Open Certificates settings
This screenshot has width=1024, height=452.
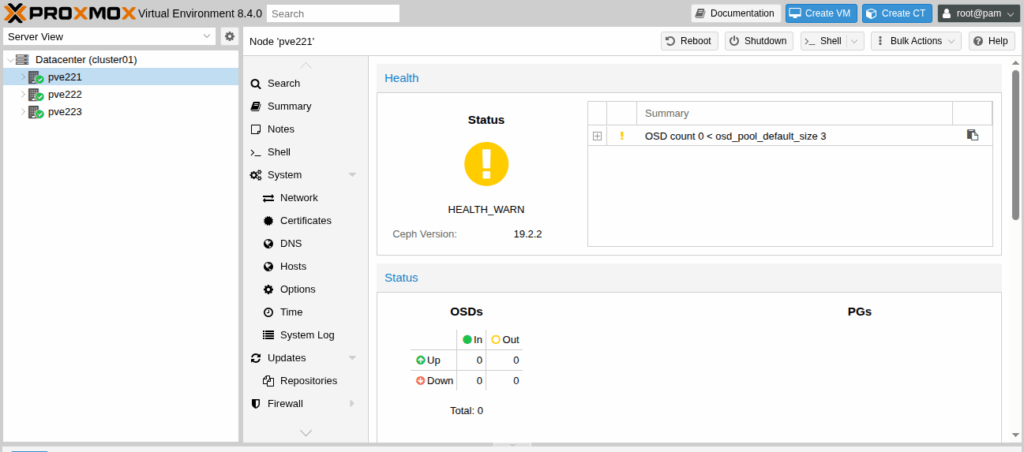click(304, 221)
